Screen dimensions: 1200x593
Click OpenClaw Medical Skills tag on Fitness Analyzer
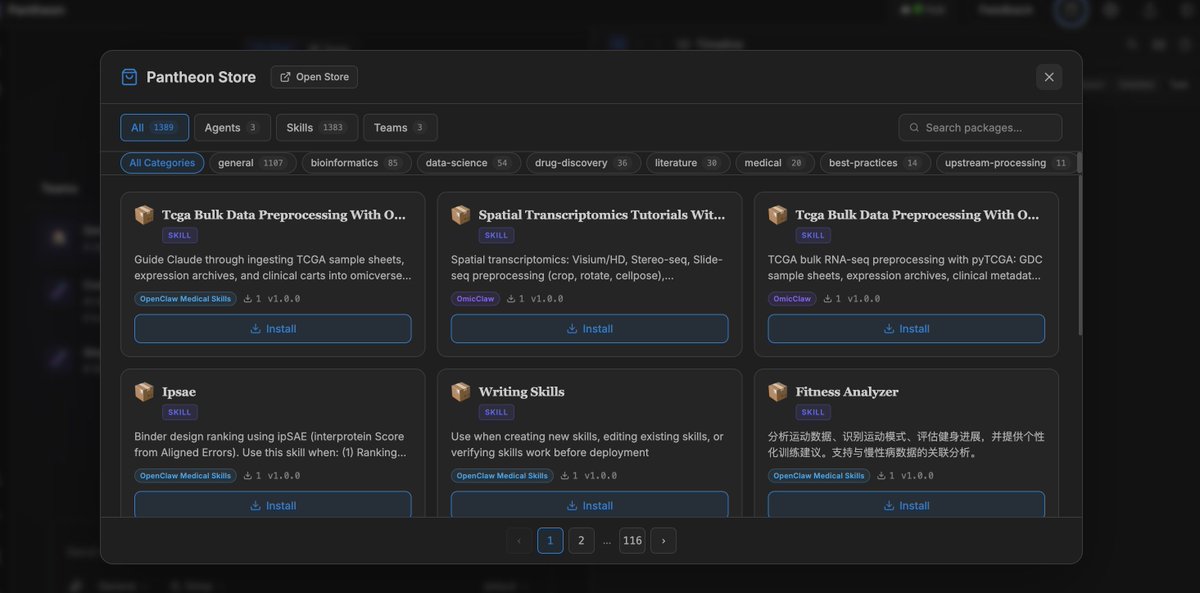click(x=819, y=476)
